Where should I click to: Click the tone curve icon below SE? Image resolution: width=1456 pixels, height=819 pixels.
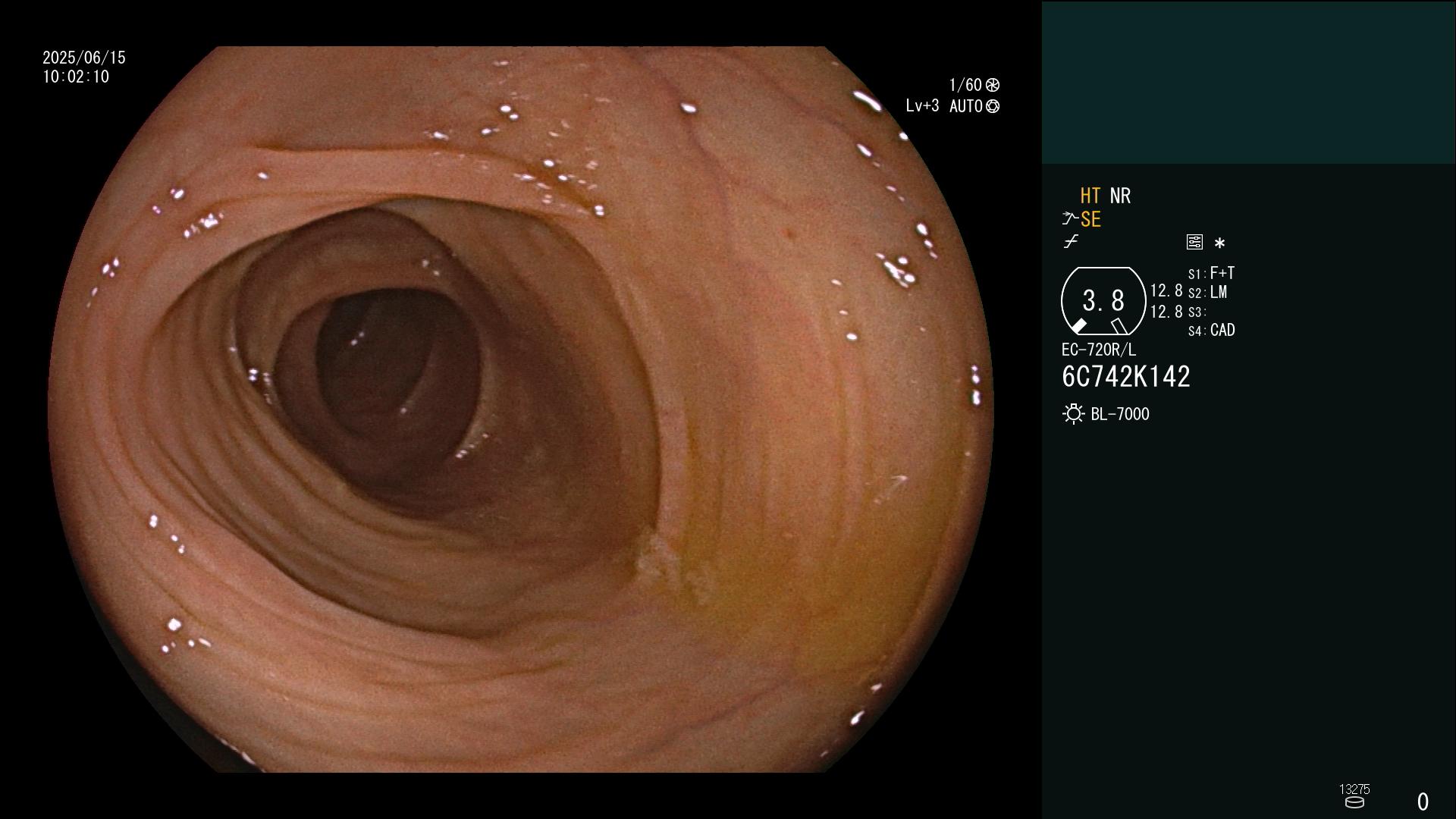(x=1071, y=242)
